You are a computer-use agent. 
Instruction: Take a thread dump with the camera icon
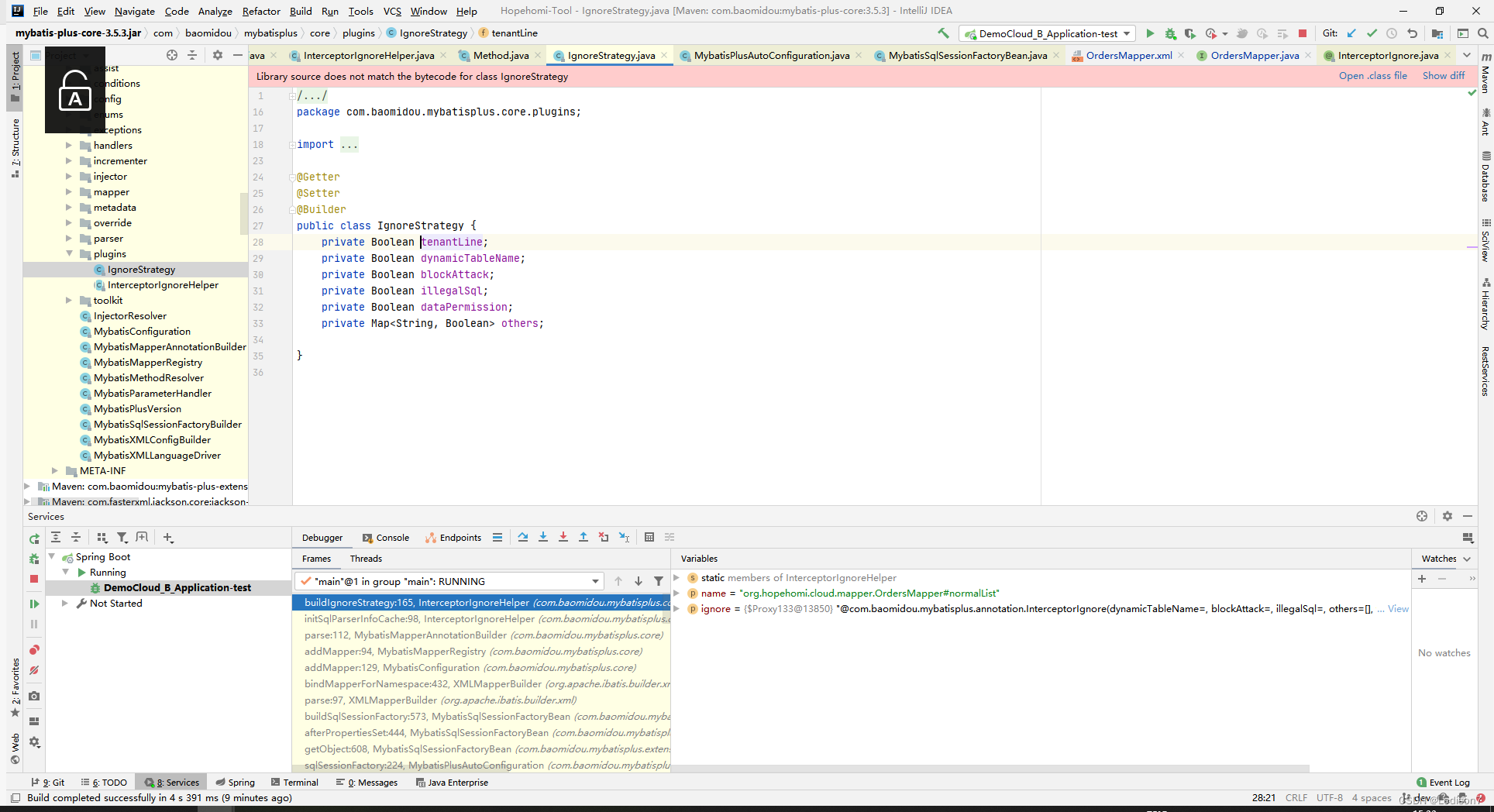coord(34,696)
